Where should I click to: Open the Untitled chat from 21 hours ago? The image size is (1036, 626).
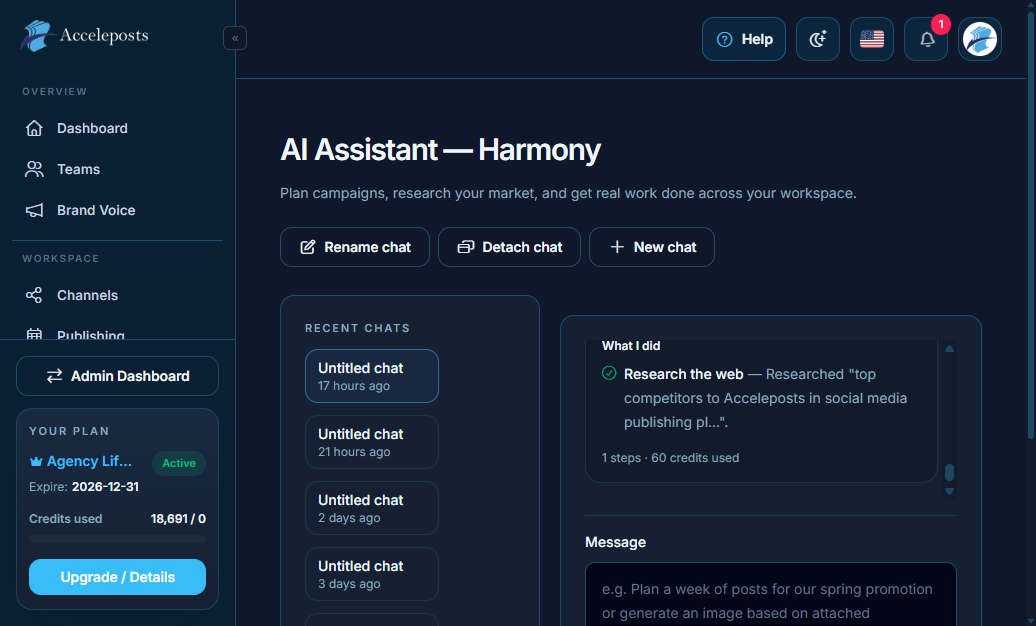pyautogui.click(x=372, y=442)
